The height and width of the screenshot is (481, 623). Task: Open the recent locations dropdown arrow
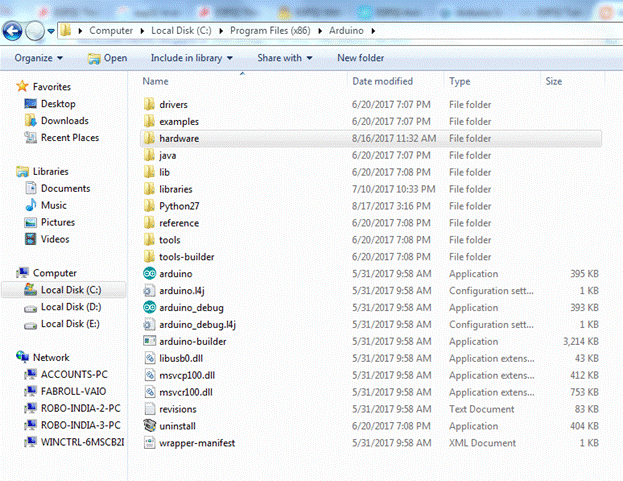coord(51,31)
